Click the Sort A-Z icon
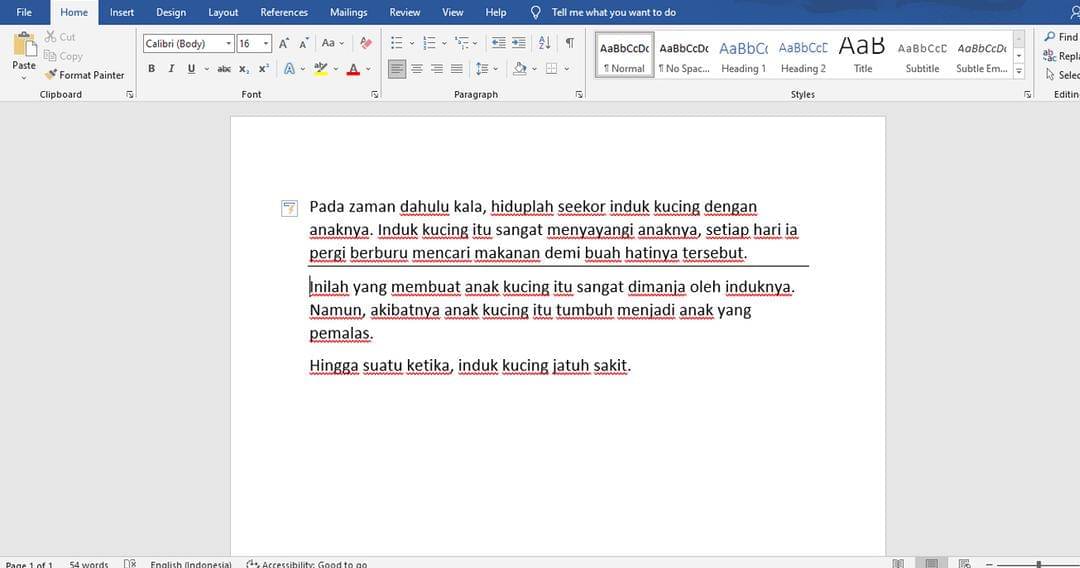The width and height of the screenshot is (1080, 568). click(544, 43)
